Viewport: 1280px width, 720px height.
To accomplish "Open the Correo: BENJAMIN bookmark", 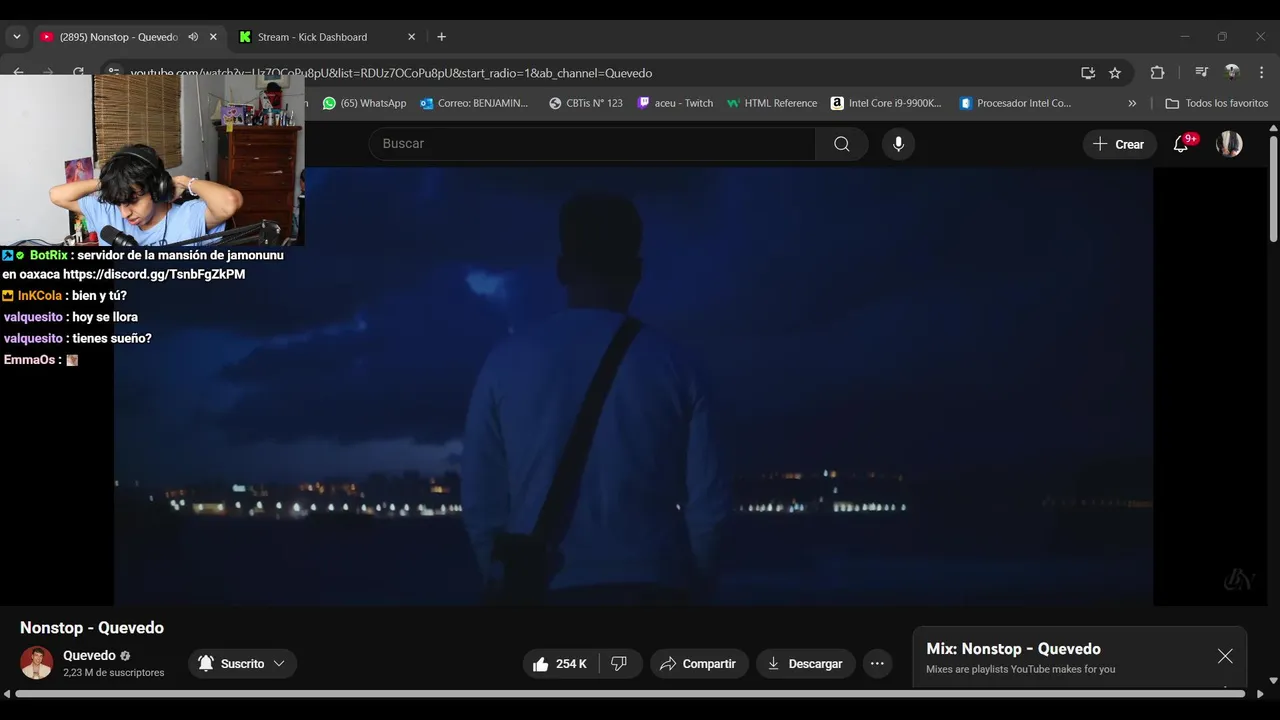I will [x=475, y=103].
